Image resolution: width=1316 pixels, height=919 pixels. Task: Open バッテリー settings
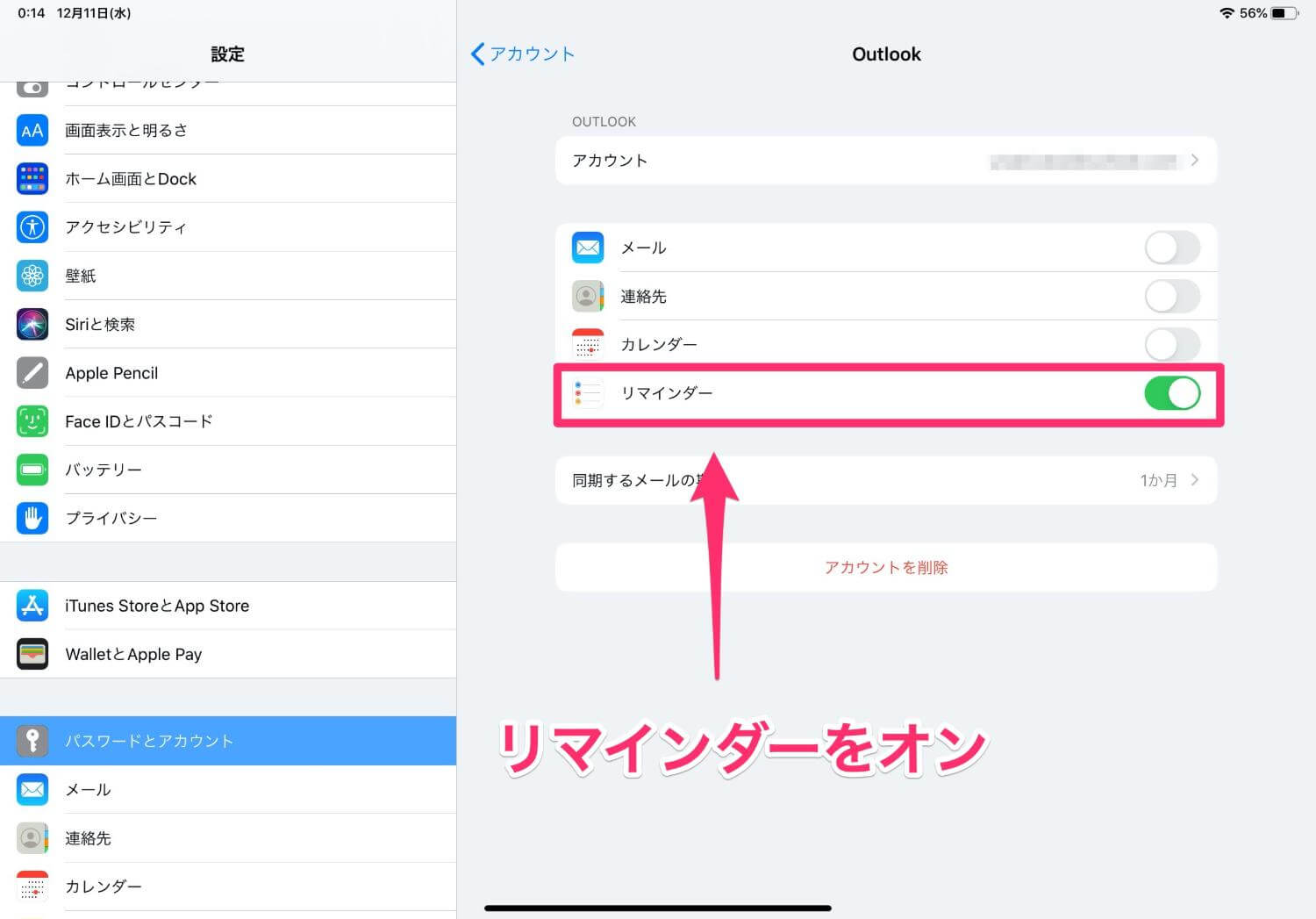[x=228, y=470]
